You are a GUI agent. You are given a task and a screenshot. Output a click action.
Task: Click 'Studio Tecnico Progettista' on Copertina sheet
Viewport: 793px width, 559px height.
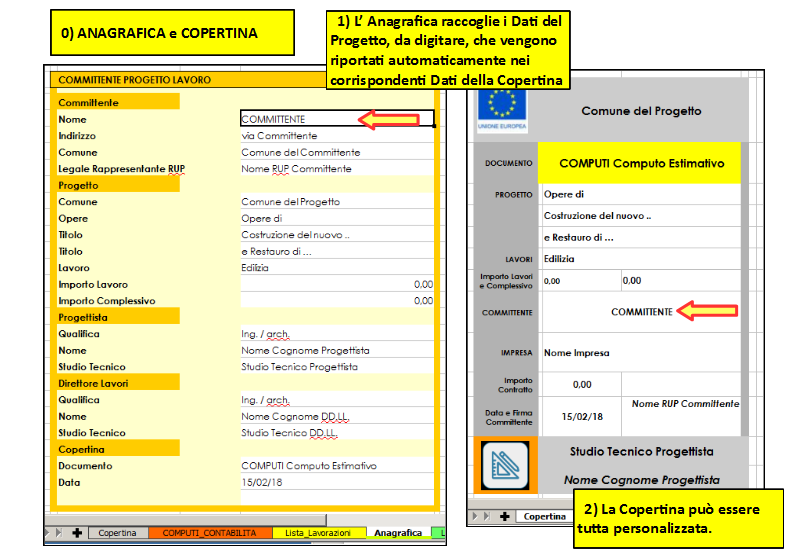point(642,451)
